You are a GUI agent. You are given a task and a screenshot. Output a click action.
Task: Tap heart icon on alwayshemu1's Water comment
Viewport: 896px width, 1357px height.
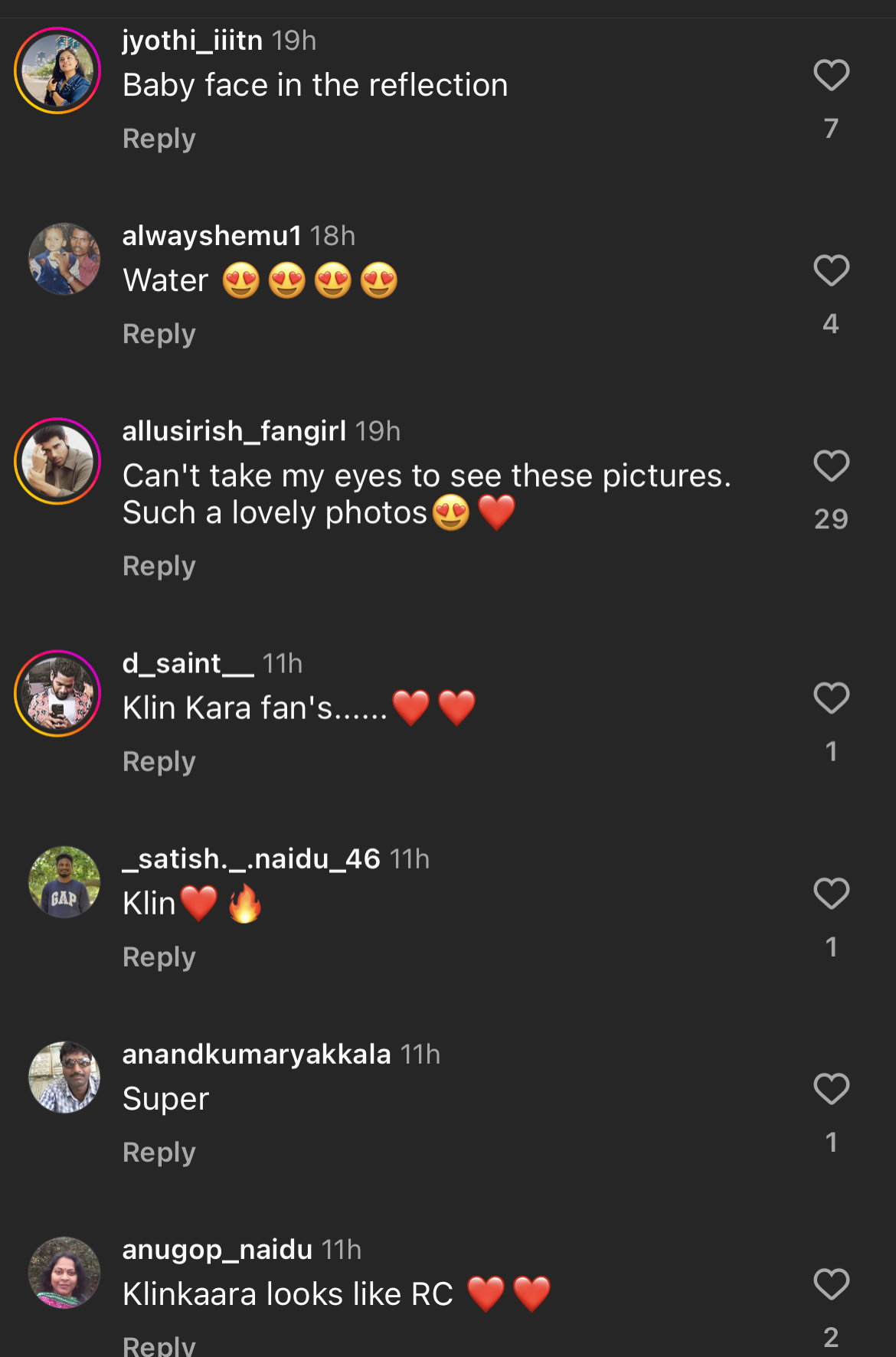pos(831,270)
